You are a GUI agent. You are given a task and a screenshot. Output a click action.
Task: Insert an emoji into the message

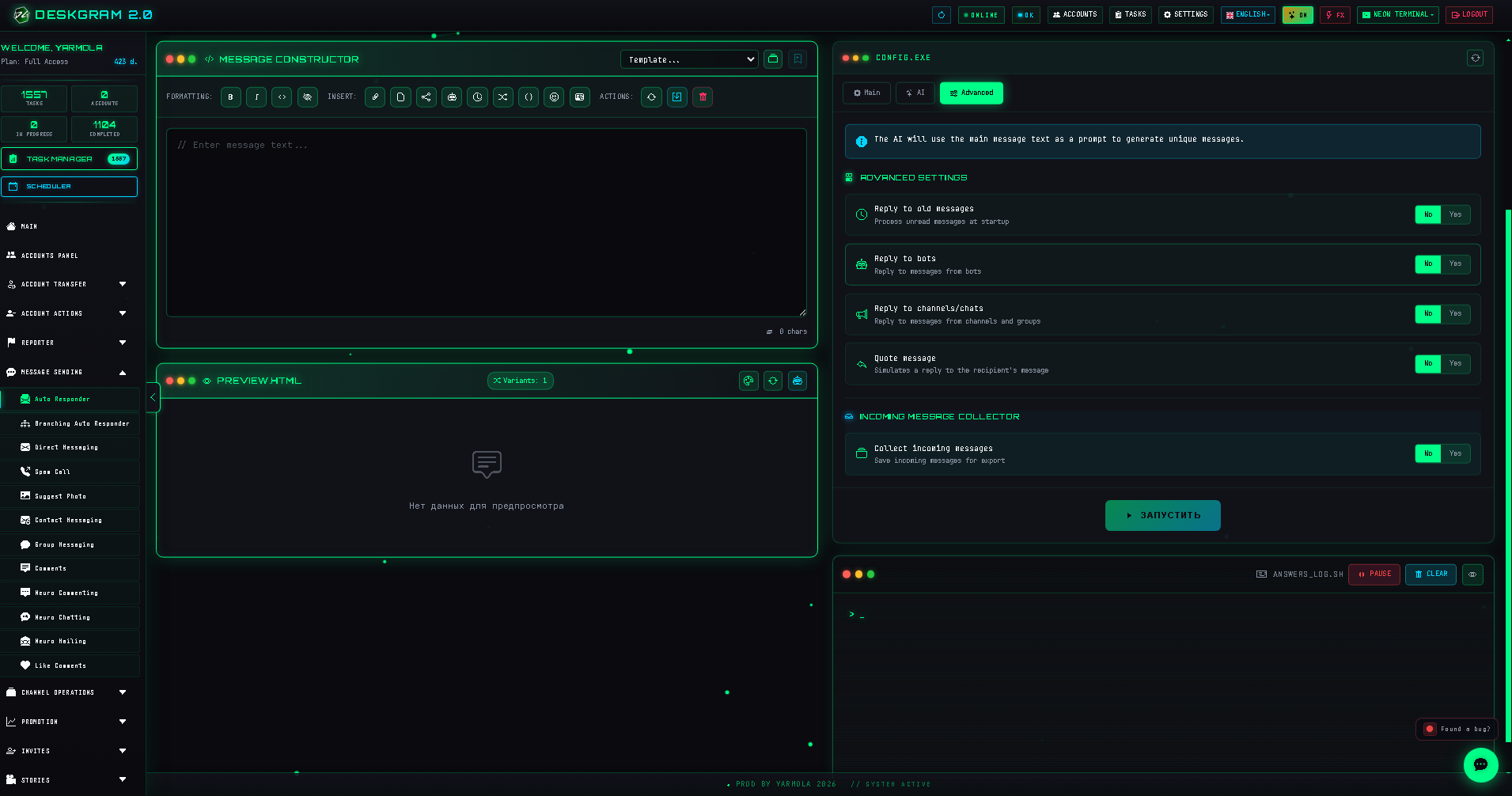[554, 97]
